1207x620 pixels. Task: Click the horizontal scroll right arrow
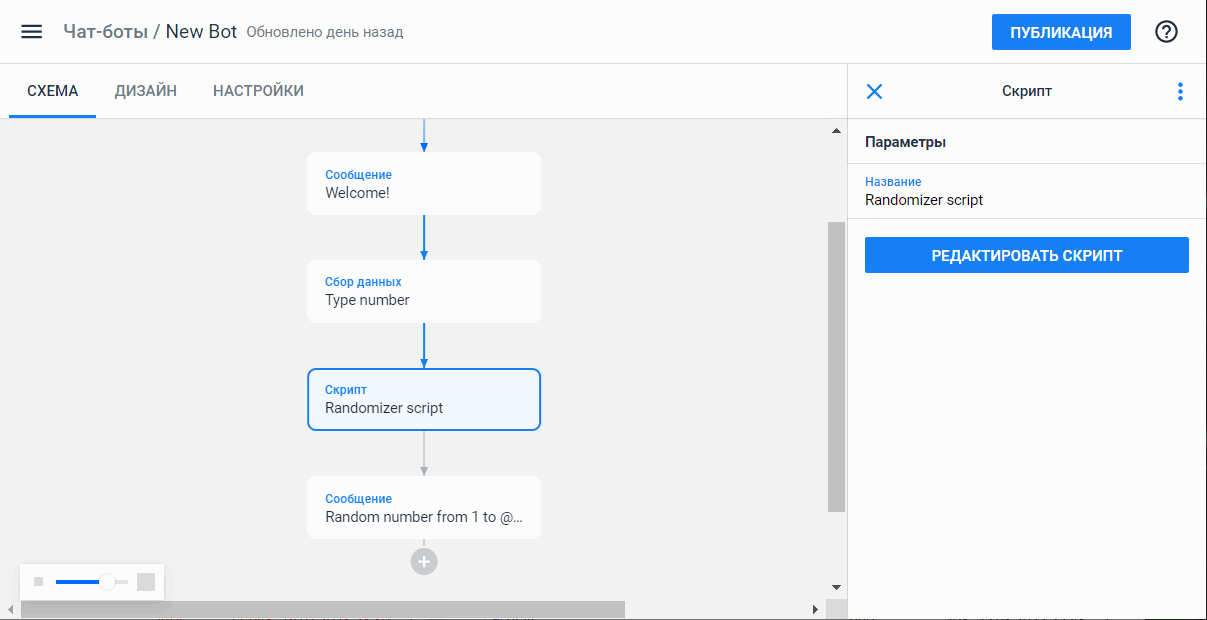pyautogui.click(x=816, y=609)
